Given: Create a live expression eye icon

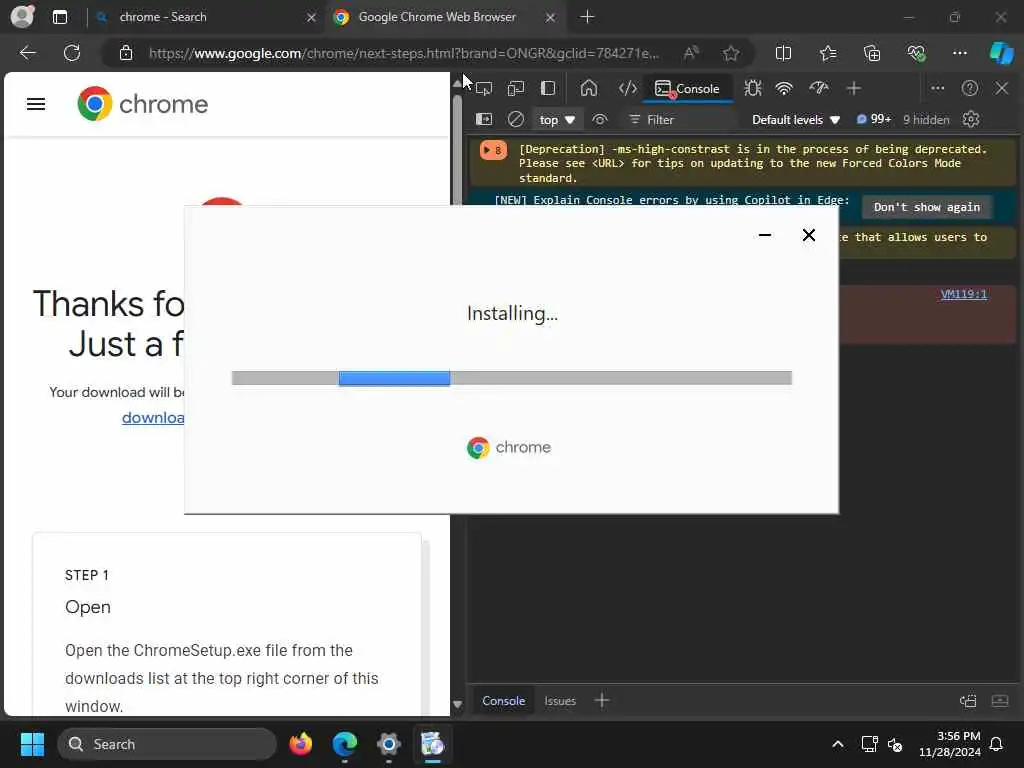Looking at the screenshot, I should [600, 120].
